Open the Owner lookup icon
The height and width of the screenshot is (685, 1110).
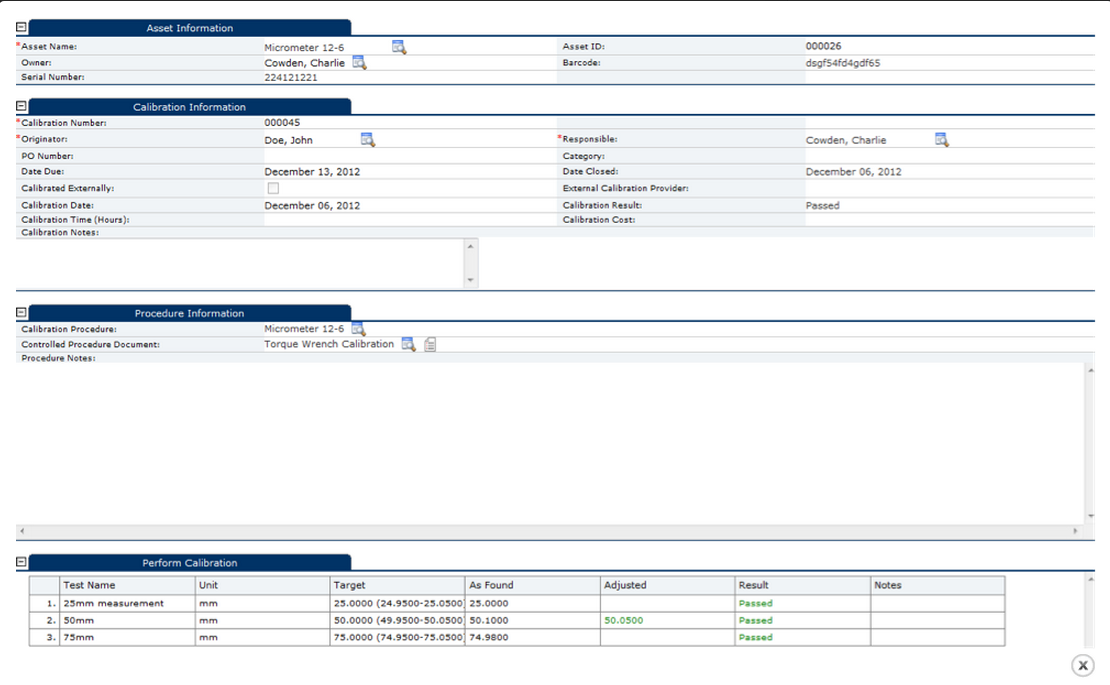pyautogui.click(x=360, y=62)
